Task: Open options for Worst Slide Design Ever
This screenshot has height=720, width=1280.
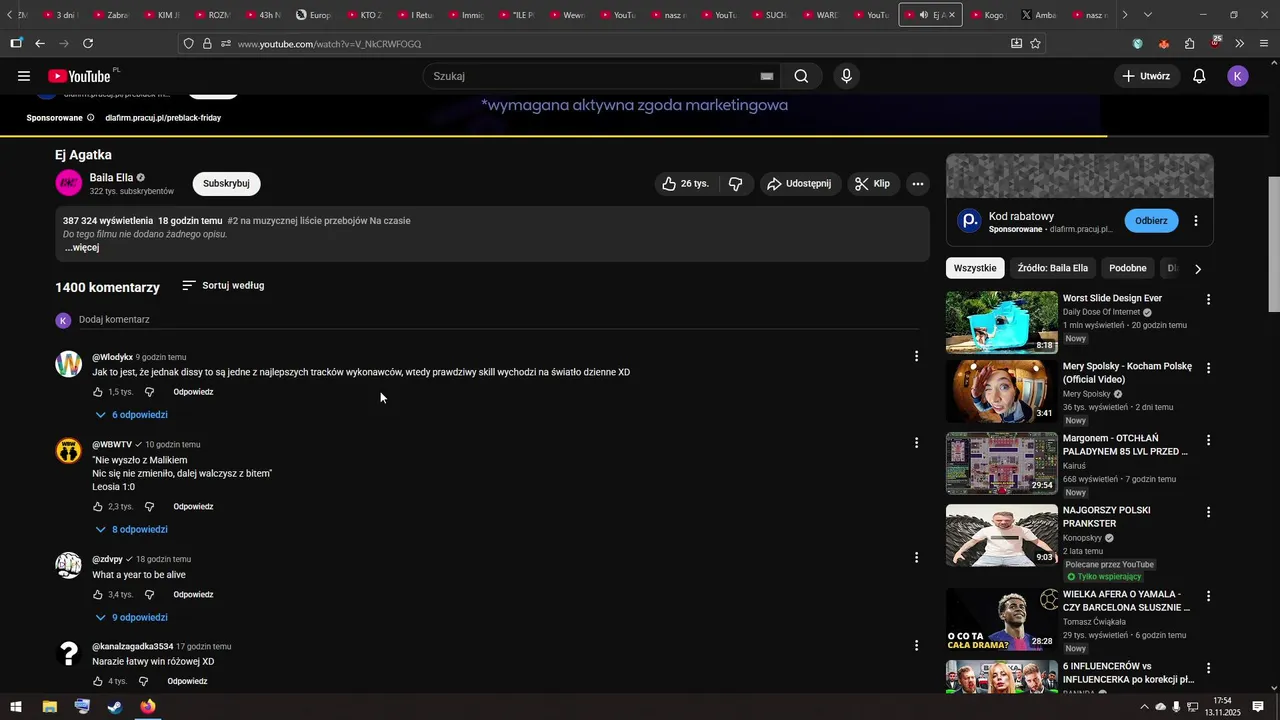Action: click(x=1208, y=299)
